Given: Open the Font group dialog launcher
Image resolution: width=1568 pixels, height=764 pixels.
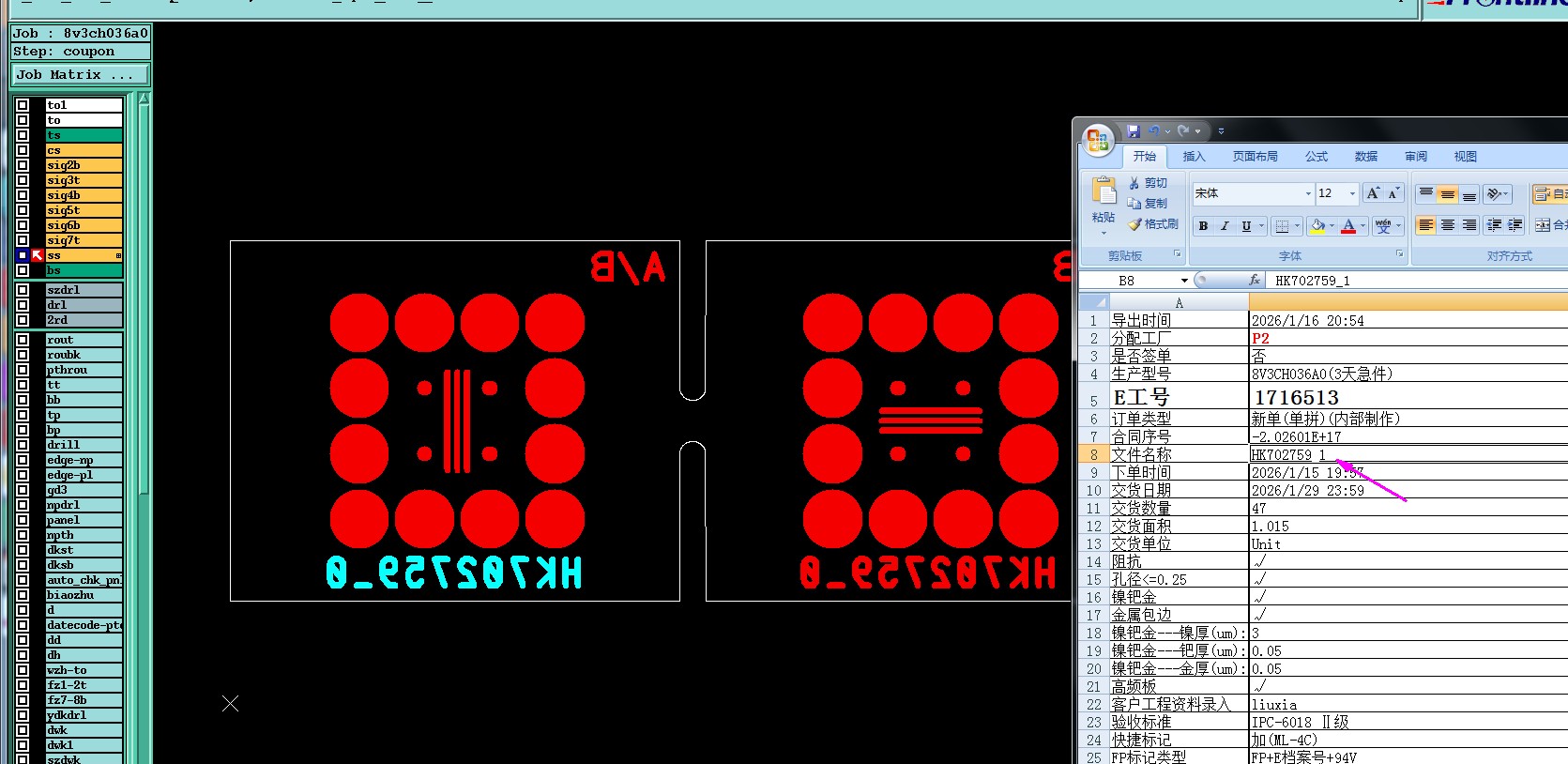Looking at the screenshot, I should coord(1399,254).
